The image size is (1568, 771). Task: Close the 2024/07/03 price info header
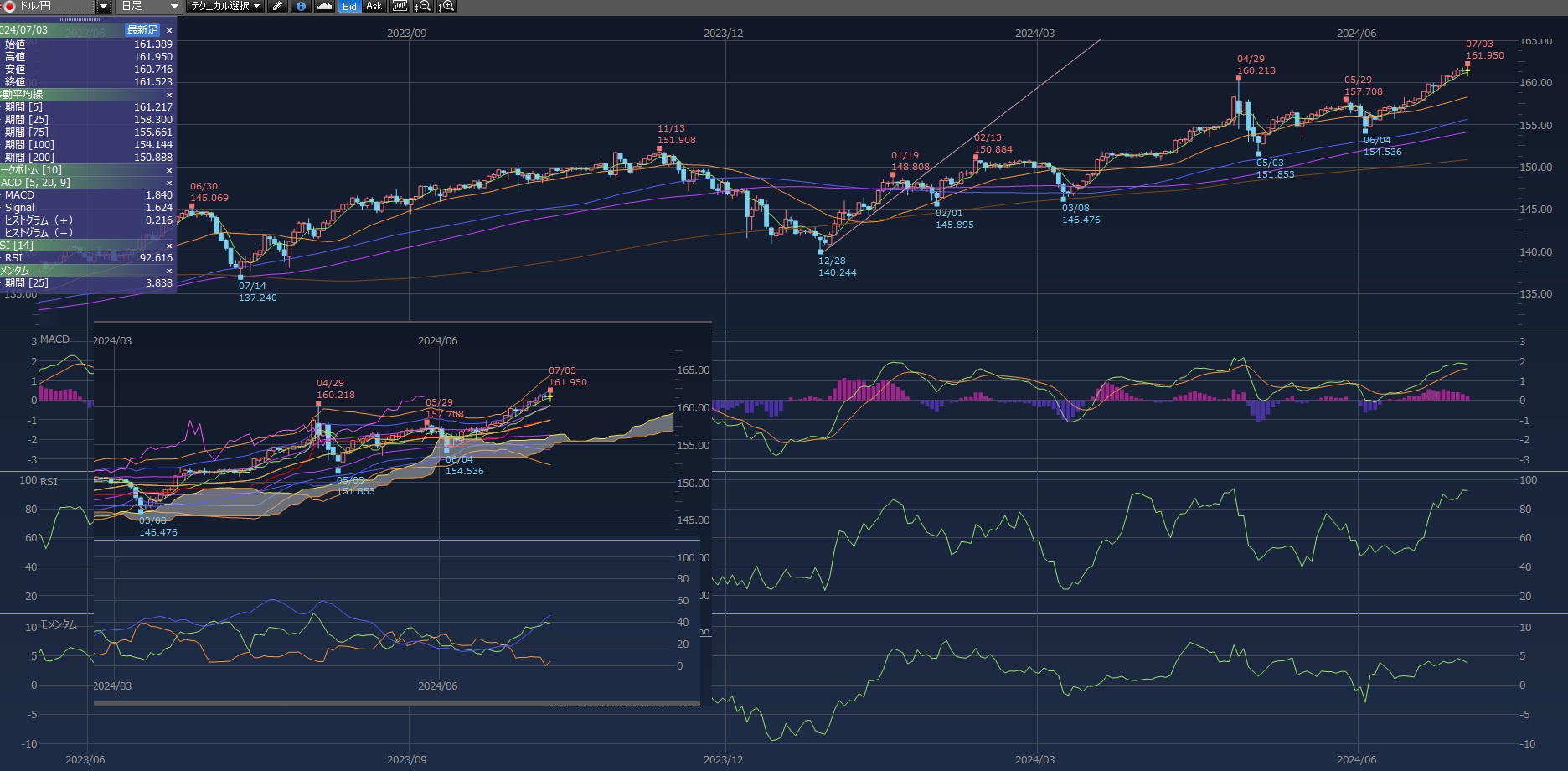pos(169,30)
